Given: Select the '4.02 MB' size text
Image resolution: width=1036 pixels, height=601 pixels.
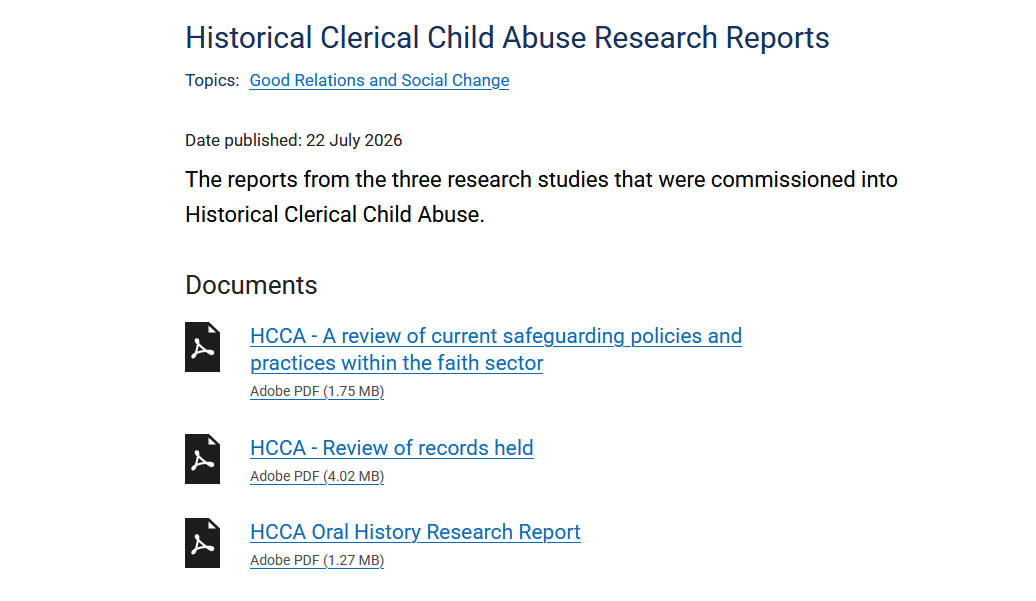Looking at the screenshot, I should point(353,476).
